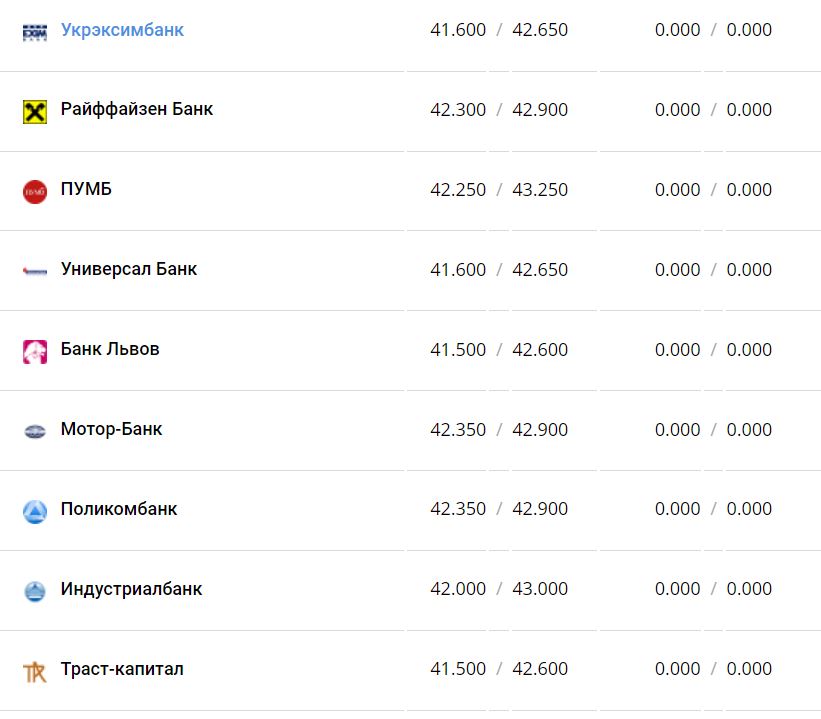
Task: Open the Укрэксимбанк bank link
Action: click(122, 30)
